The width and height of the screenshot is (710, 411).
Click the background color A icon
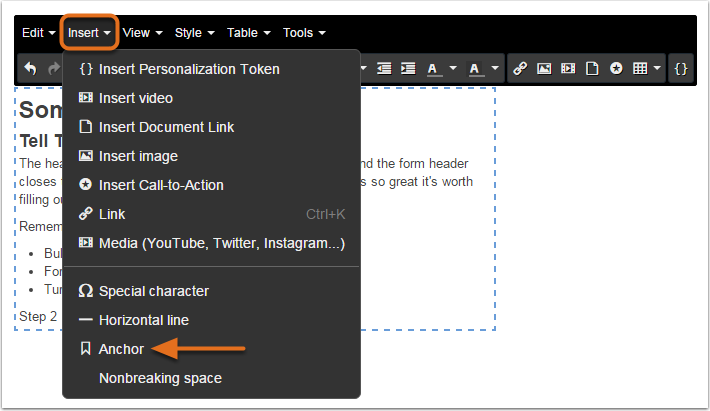click(476, 69)
